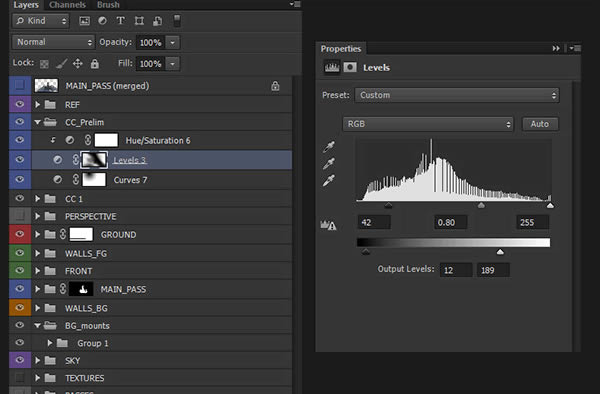Open the Preset Custom dropdown
Viewport: 600px width, 394px height.
[457, 95]
